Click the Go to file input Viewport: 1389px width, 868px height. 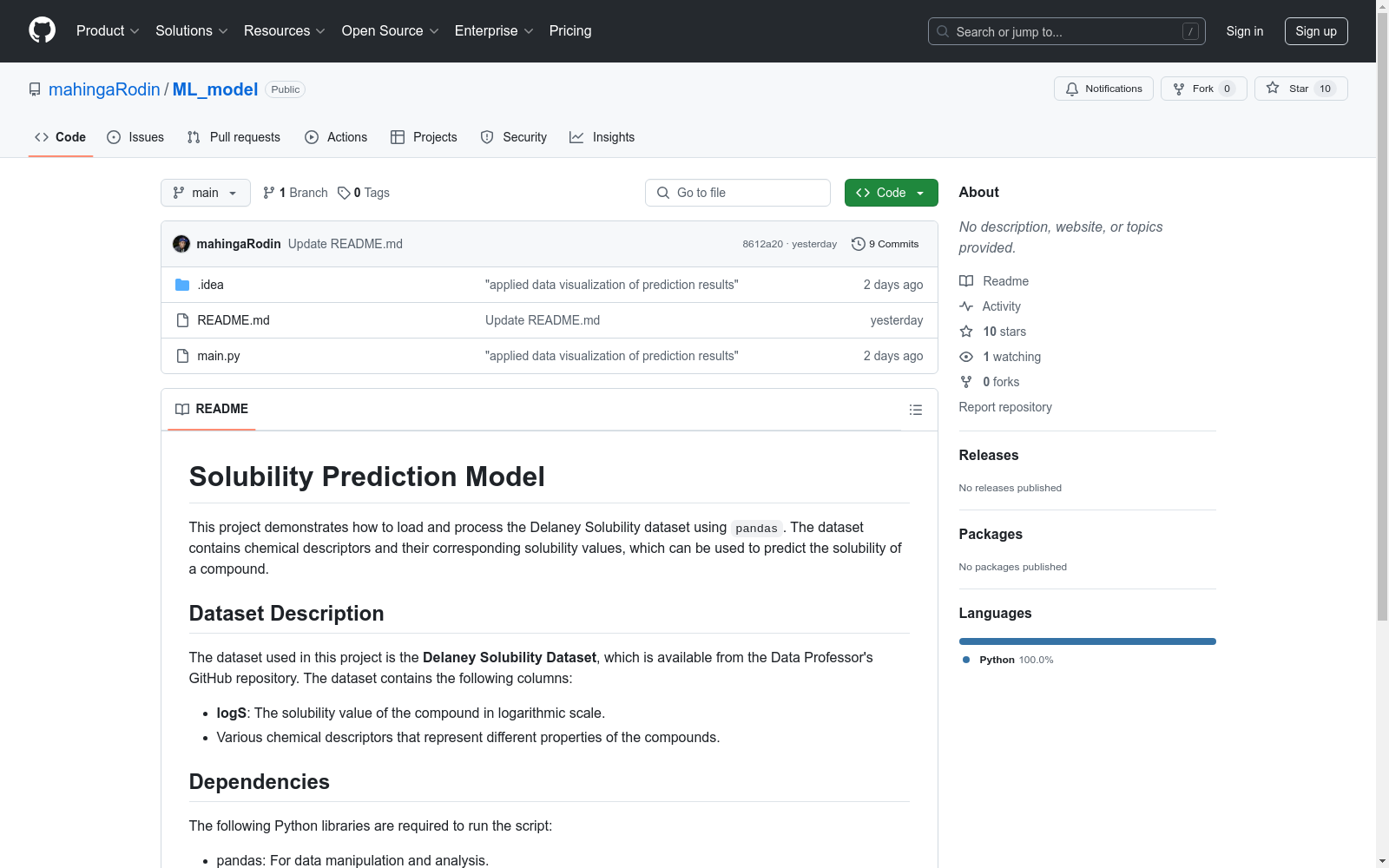coord(738,193)
